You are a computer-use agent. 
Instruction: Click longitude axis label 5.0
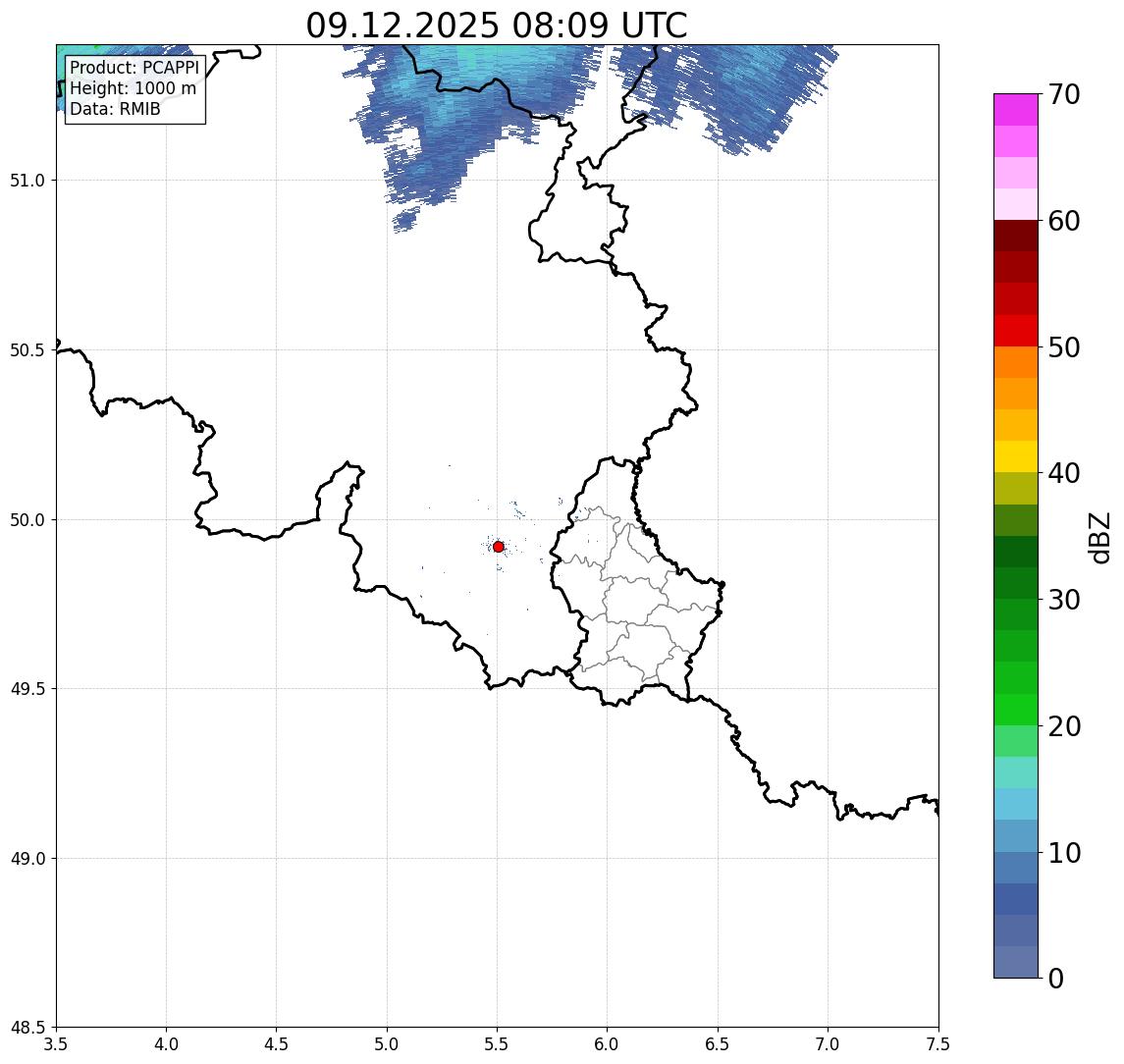(x=387, y=1044)
